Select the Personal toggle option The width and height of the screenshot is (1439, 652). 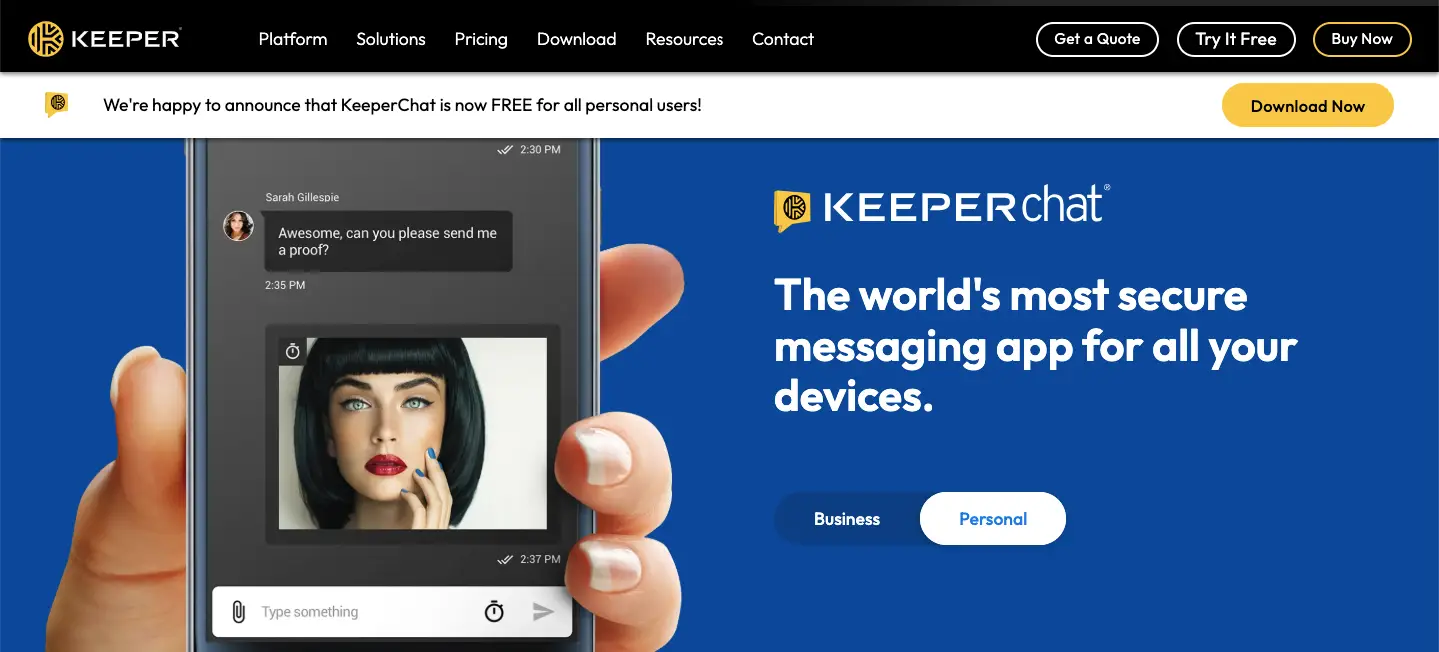point(993,519)
